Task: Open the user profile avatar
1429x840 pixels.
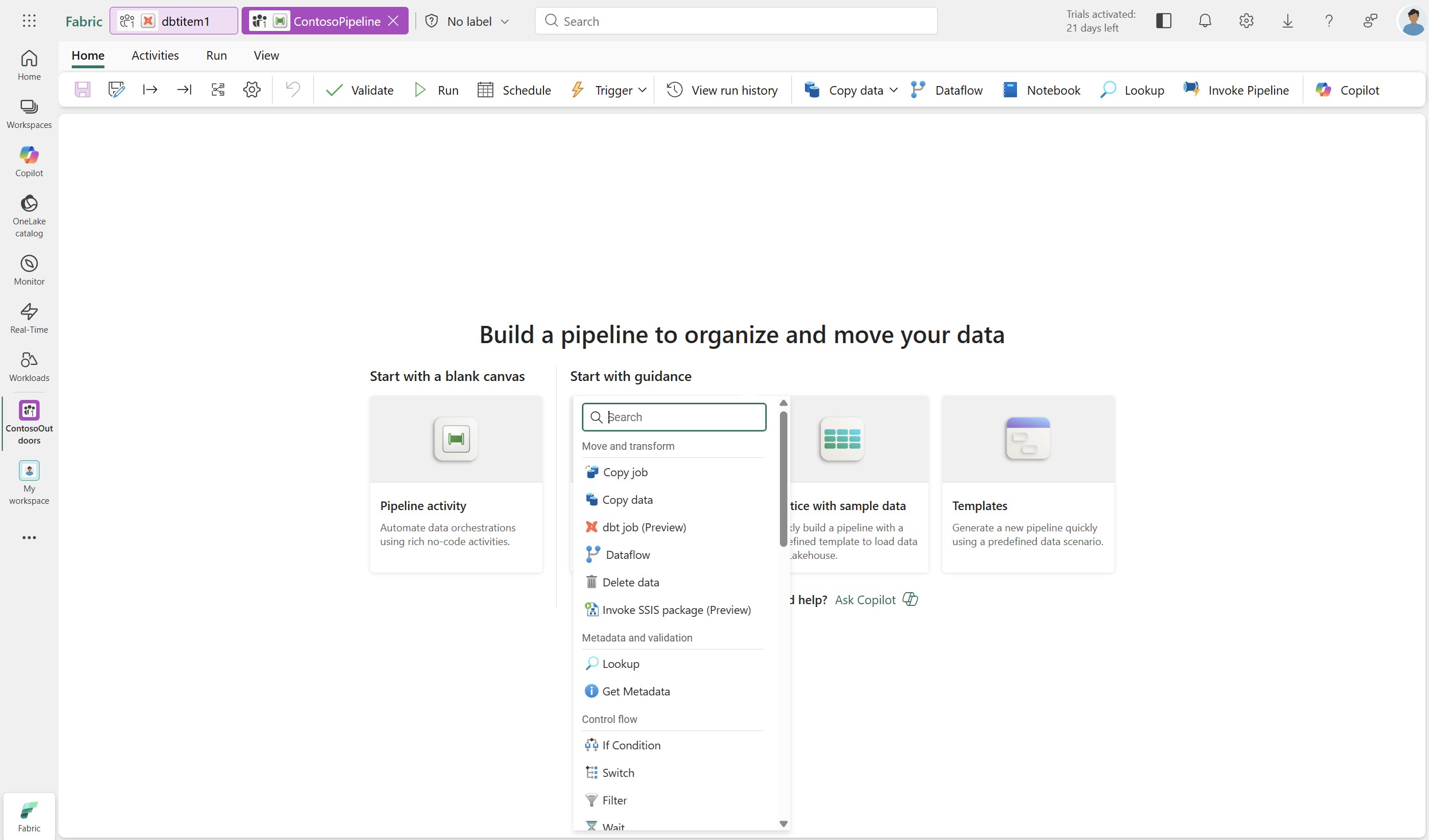Action: (x=1412, y=21)
